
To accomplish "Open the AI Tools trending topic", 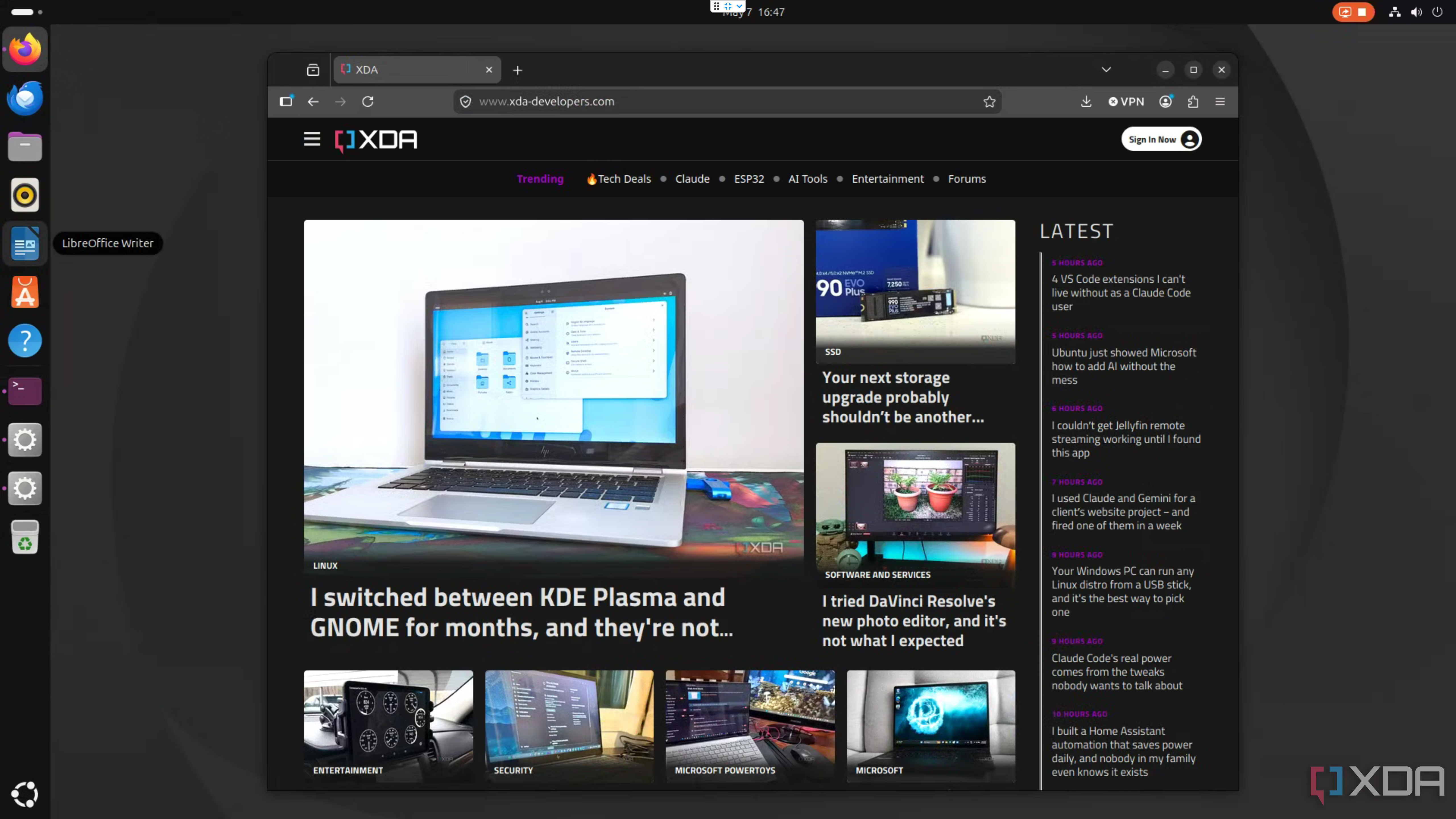I will click(808, 179).
